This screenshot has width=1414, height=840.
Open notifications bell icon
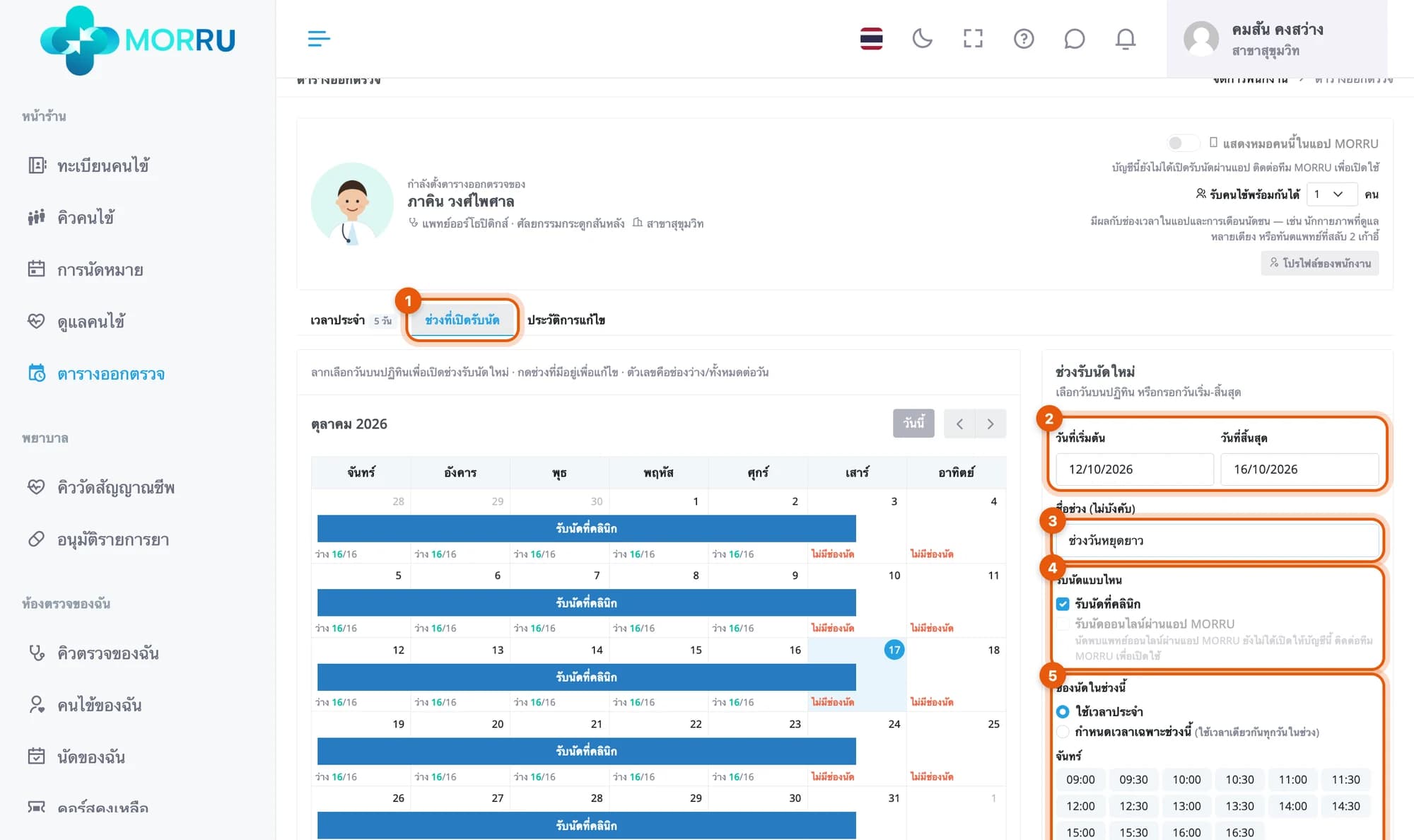pyautogui.click(x=1125, y=38)
